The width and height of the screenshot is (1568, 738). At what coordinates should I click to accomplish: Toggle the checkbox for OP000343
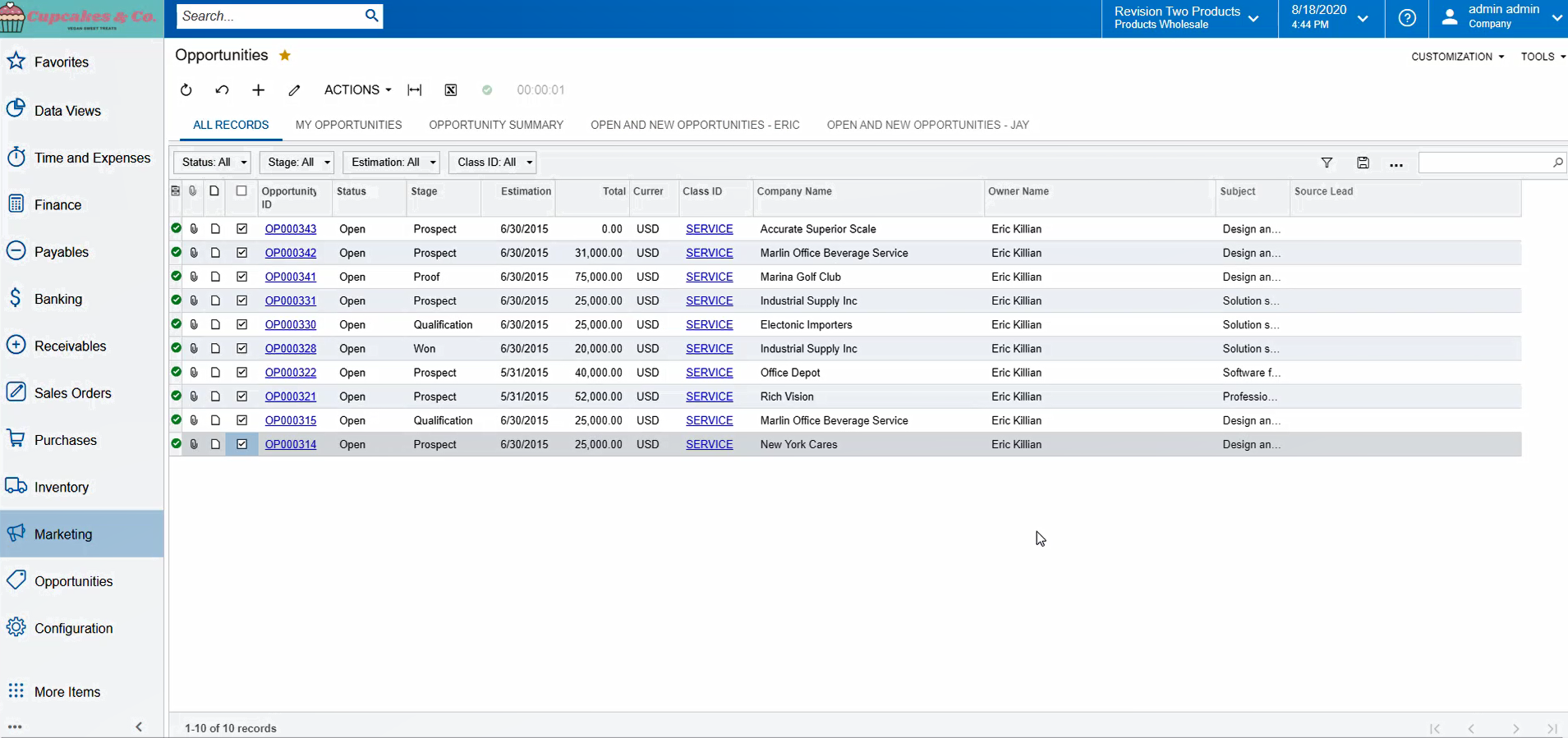tap(241, 229)
